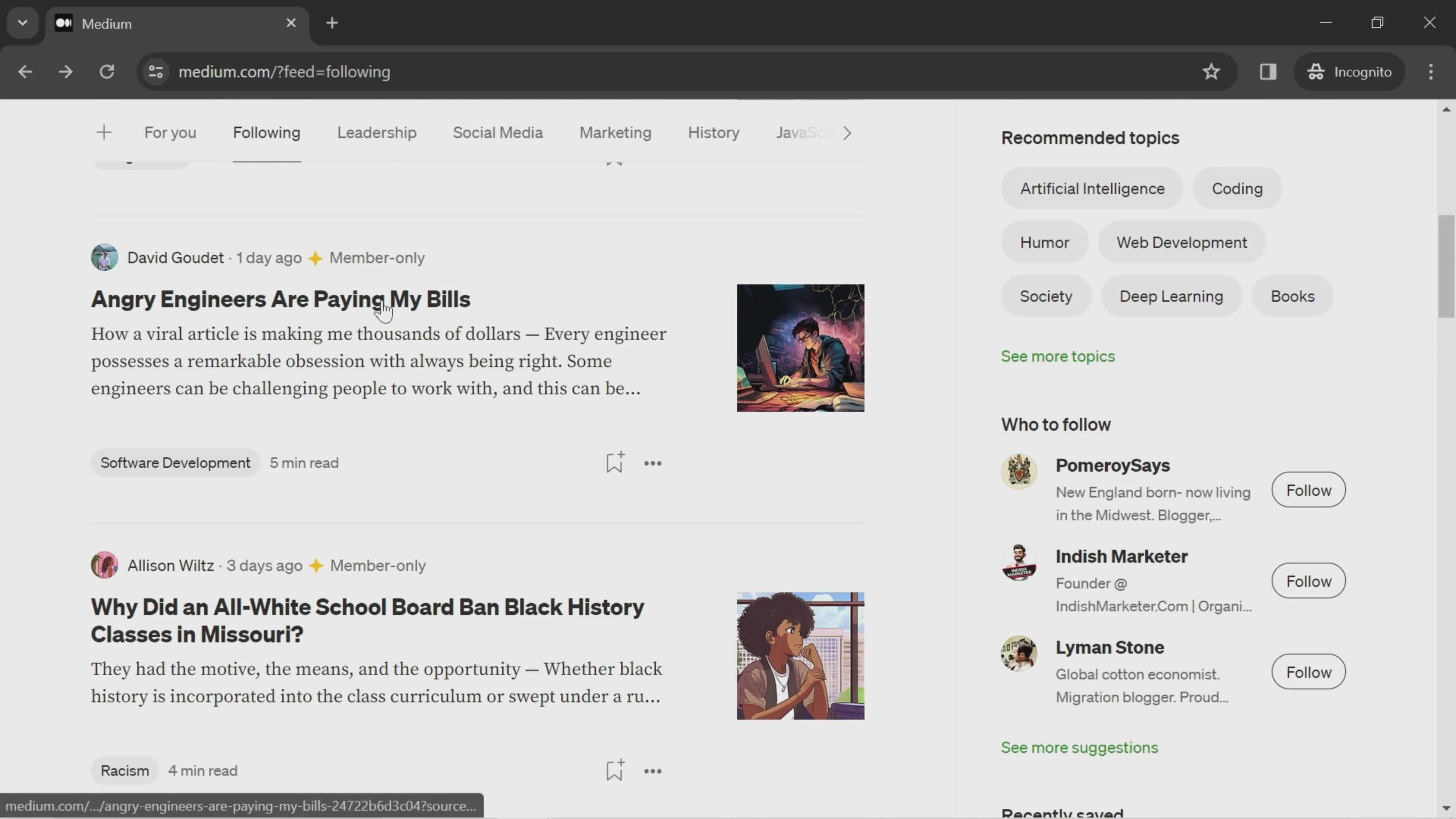Open PomeroySays profile avatar
This screenshot has height=819, width=1456.
(1019, 471)
